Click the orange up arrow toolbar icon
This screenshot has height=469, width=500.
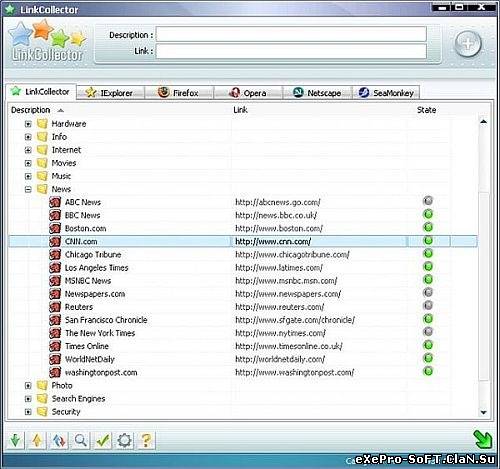point(37,441)
